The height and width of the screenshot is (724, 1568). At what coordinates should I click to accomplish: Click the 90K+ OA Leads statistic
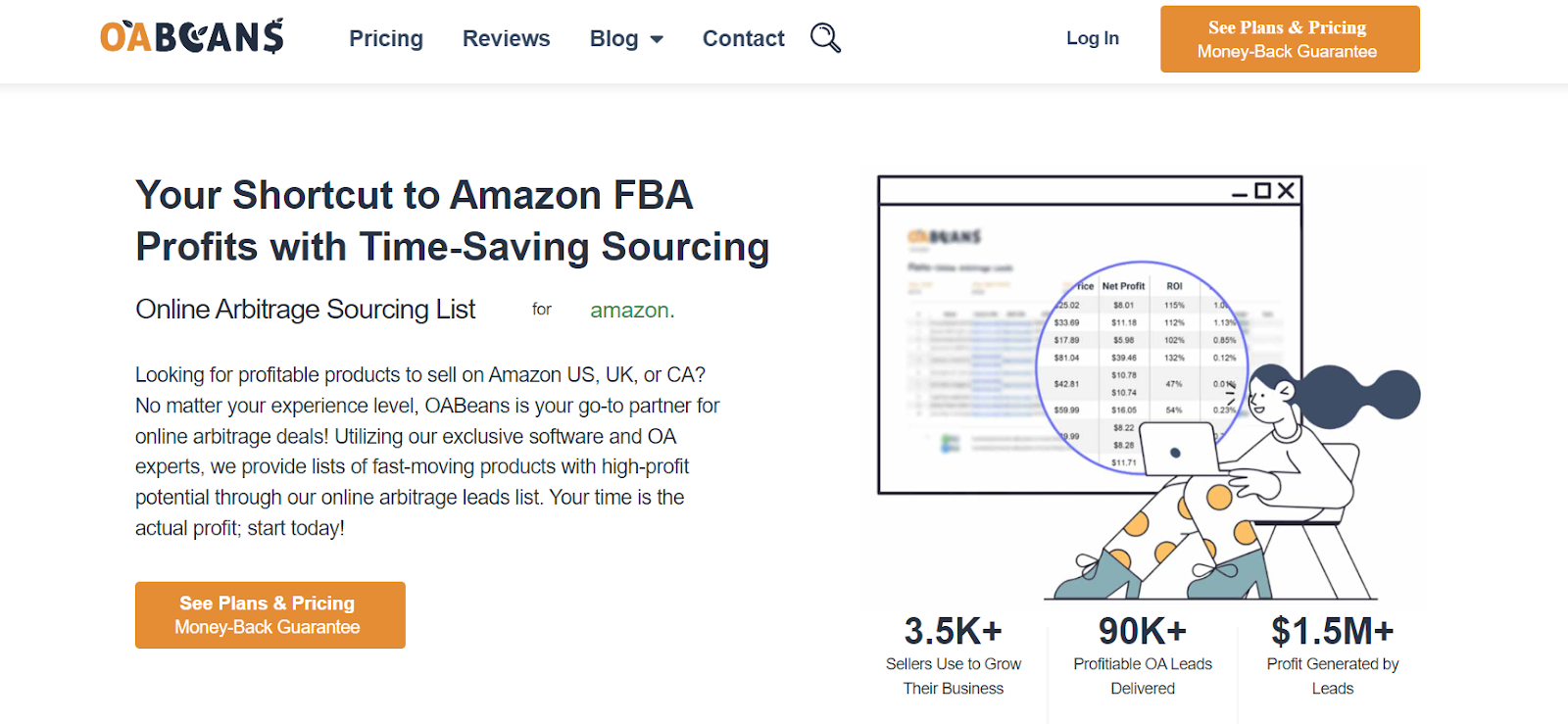(1143, 632)
